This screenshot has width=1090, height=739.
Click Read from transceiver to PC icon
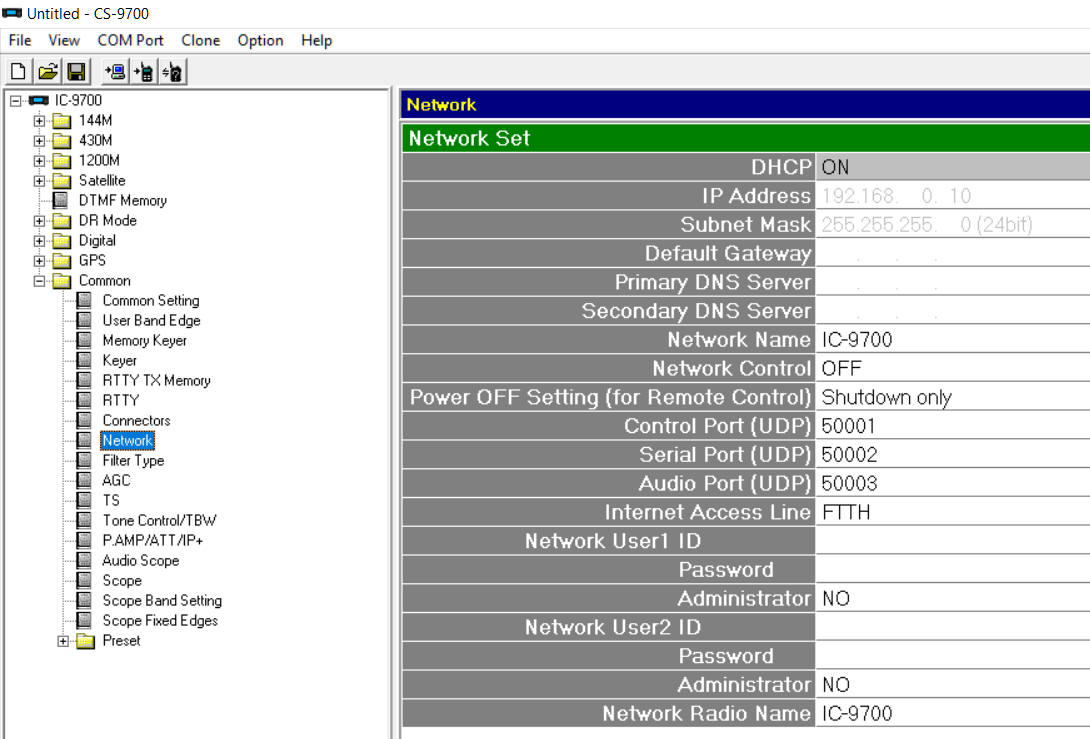coord(115,72)
